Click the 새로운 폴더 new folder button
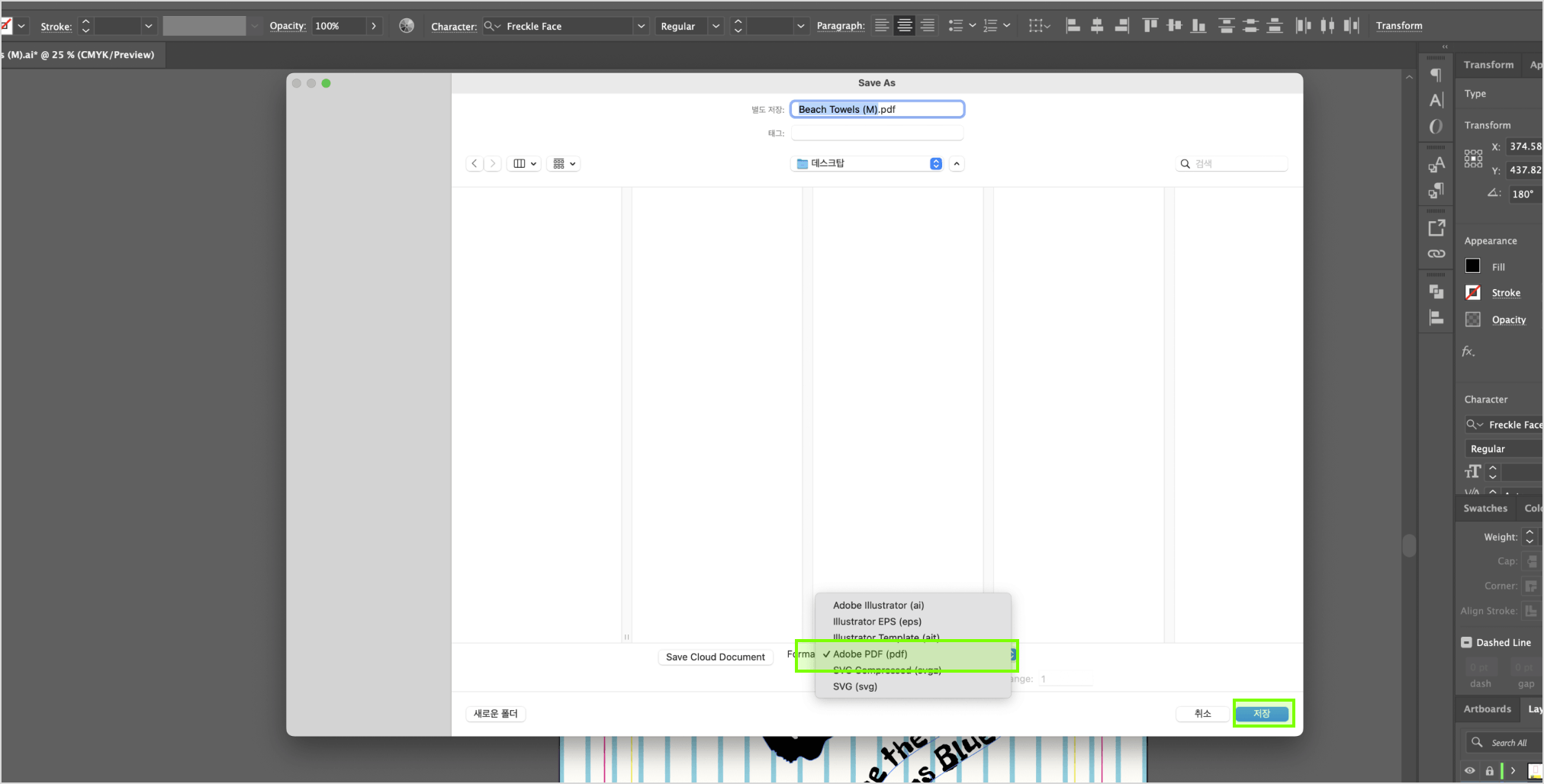The width and height of the screenshot is (1544, 784). pyautogui.click(x=496, y=714)
